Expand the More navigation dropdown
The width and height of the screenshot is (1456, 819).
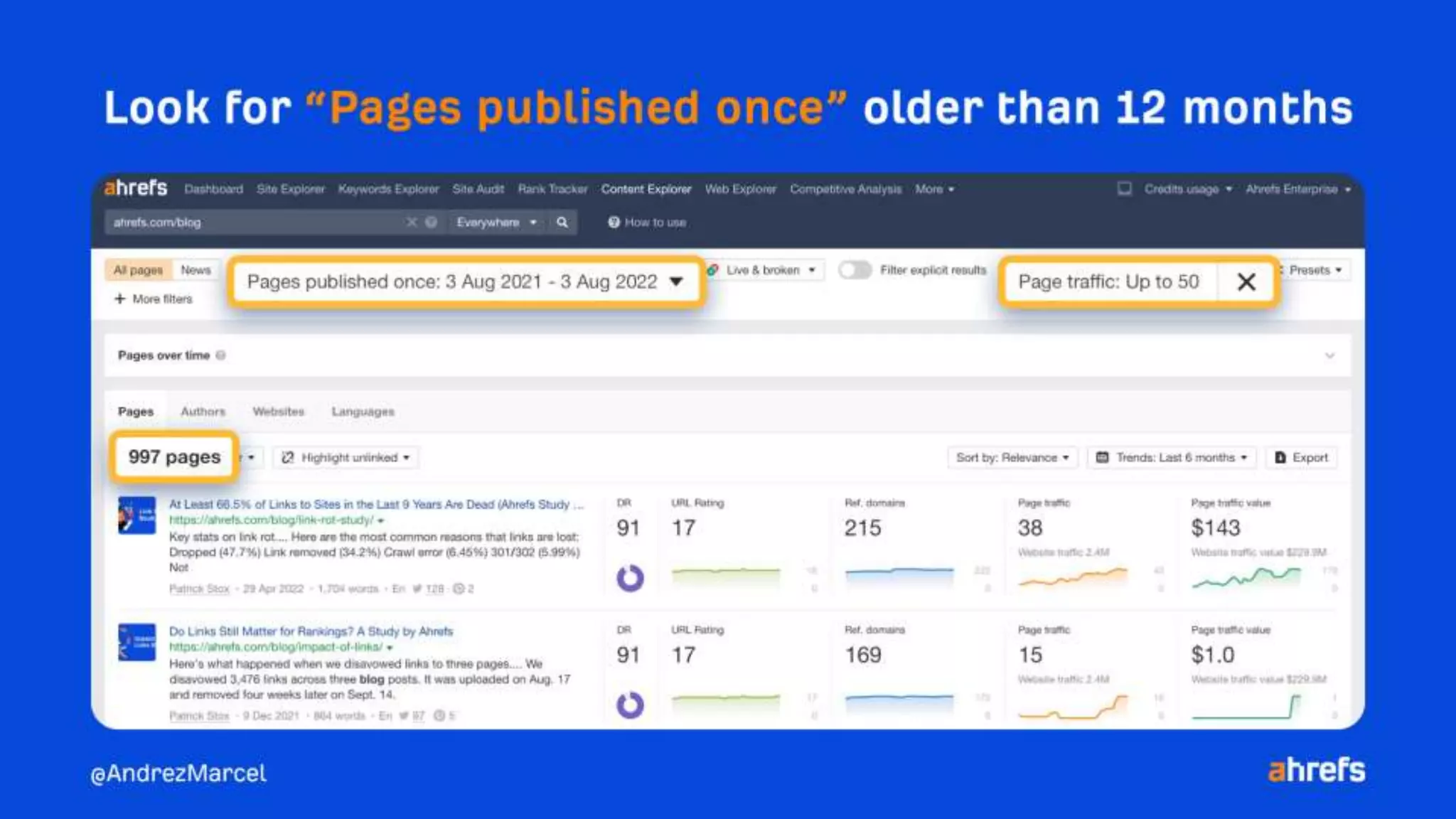[934, 189]
